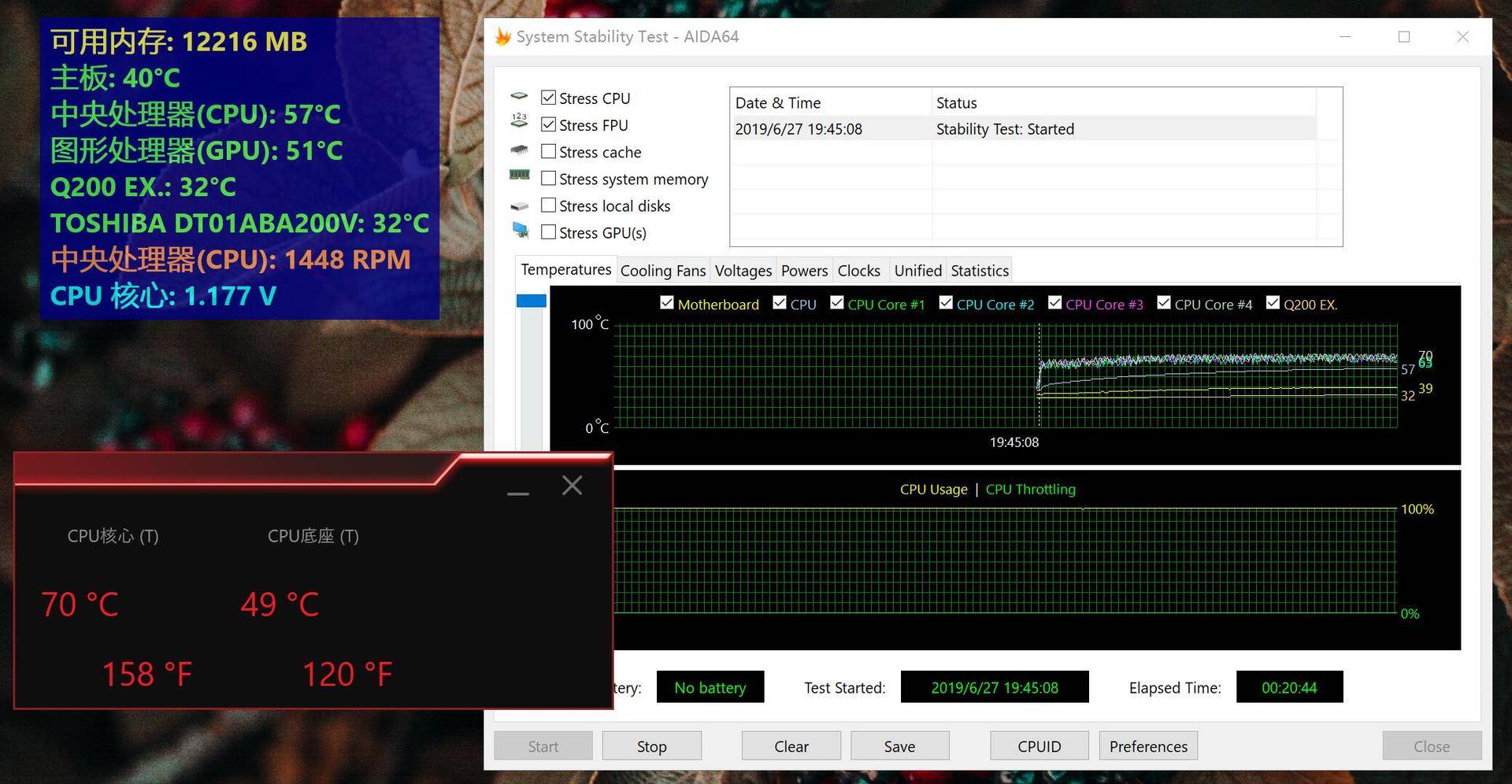Click the blue graph scale slider handle
This screenshot has height=784, width=1512.
(531, 301)
